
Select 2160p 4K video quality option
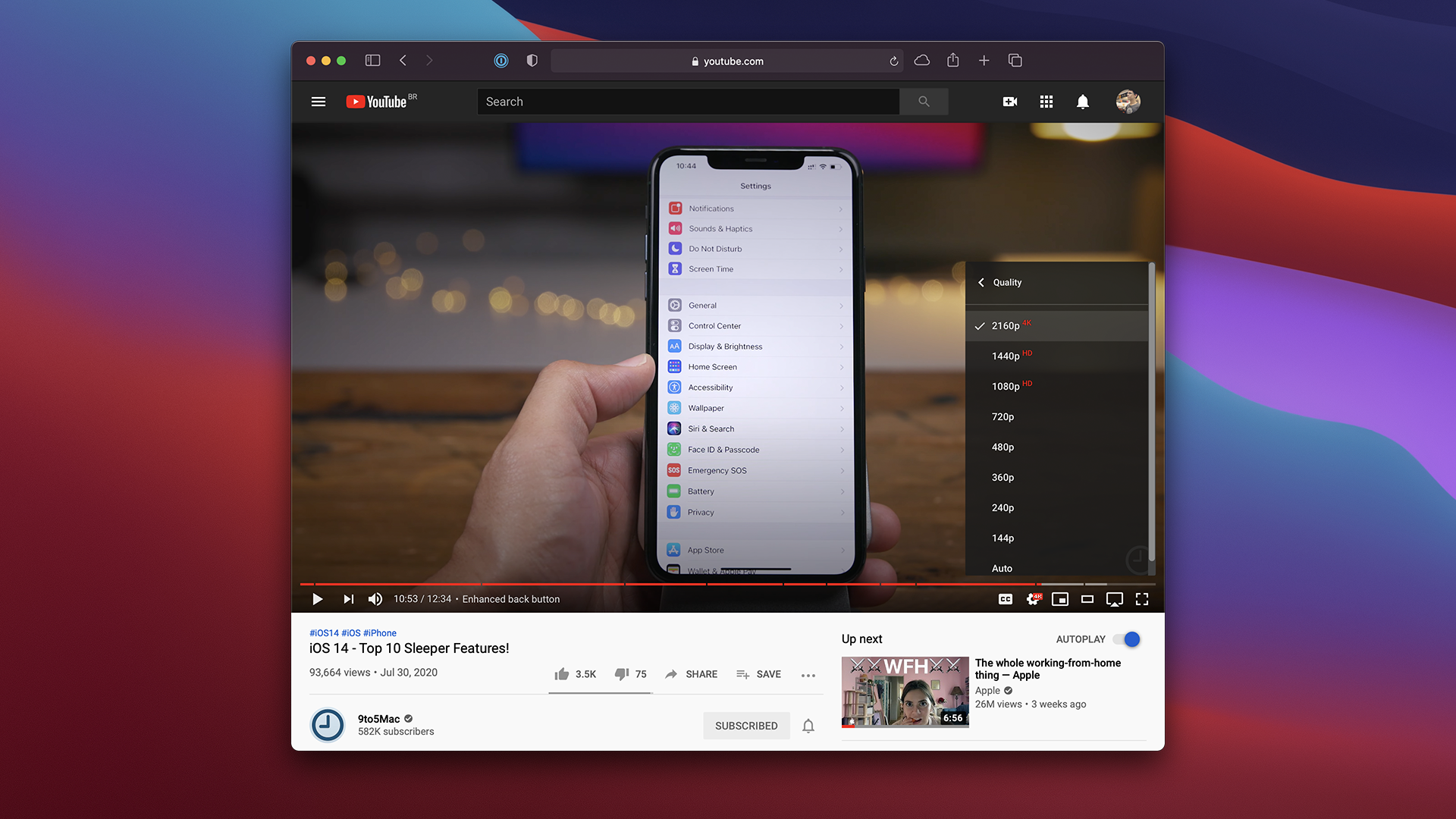[x=1056, y=325]
